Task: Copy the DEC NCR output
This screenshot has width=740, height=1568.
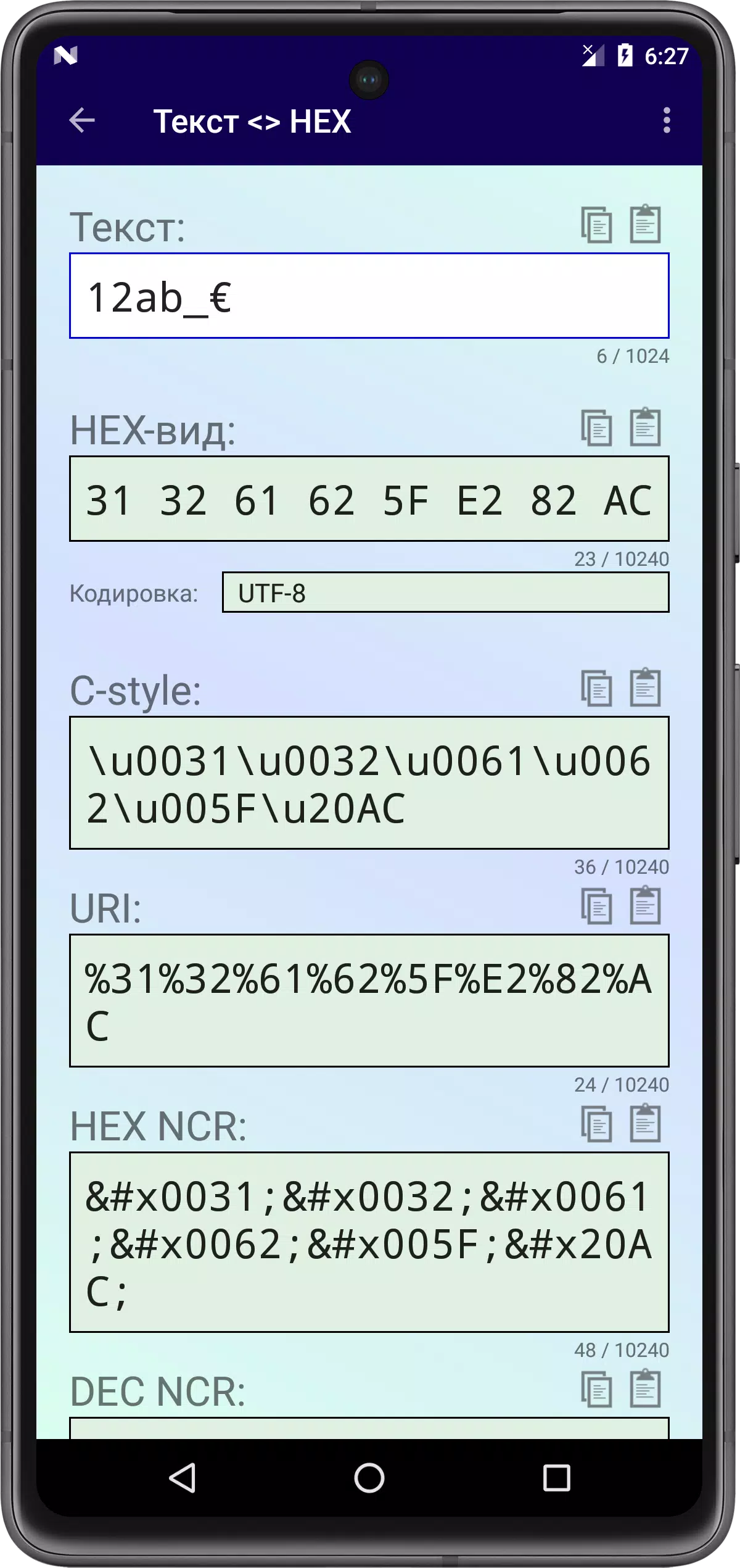Action: 596,1389
